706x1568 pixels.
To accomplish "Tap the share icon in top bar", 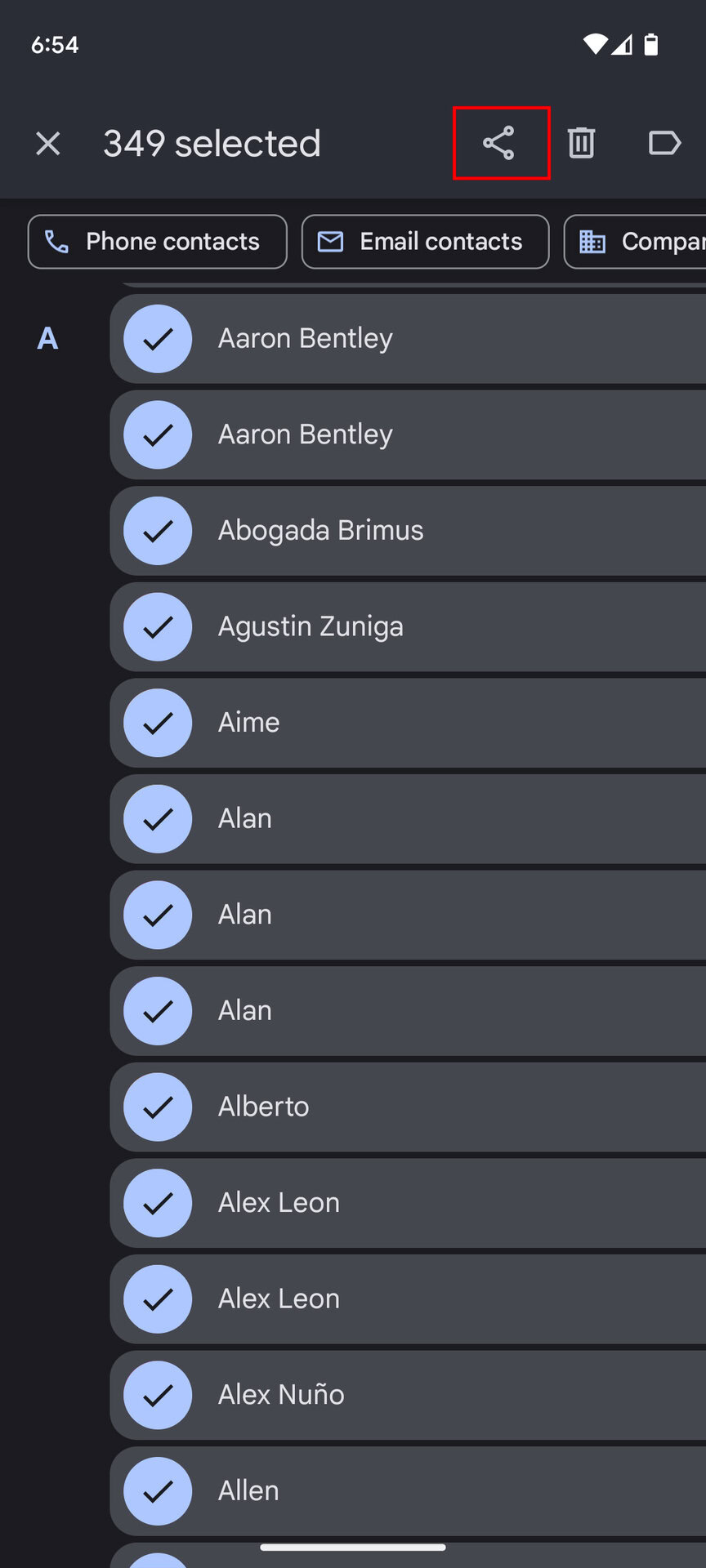I will point(498,143).
